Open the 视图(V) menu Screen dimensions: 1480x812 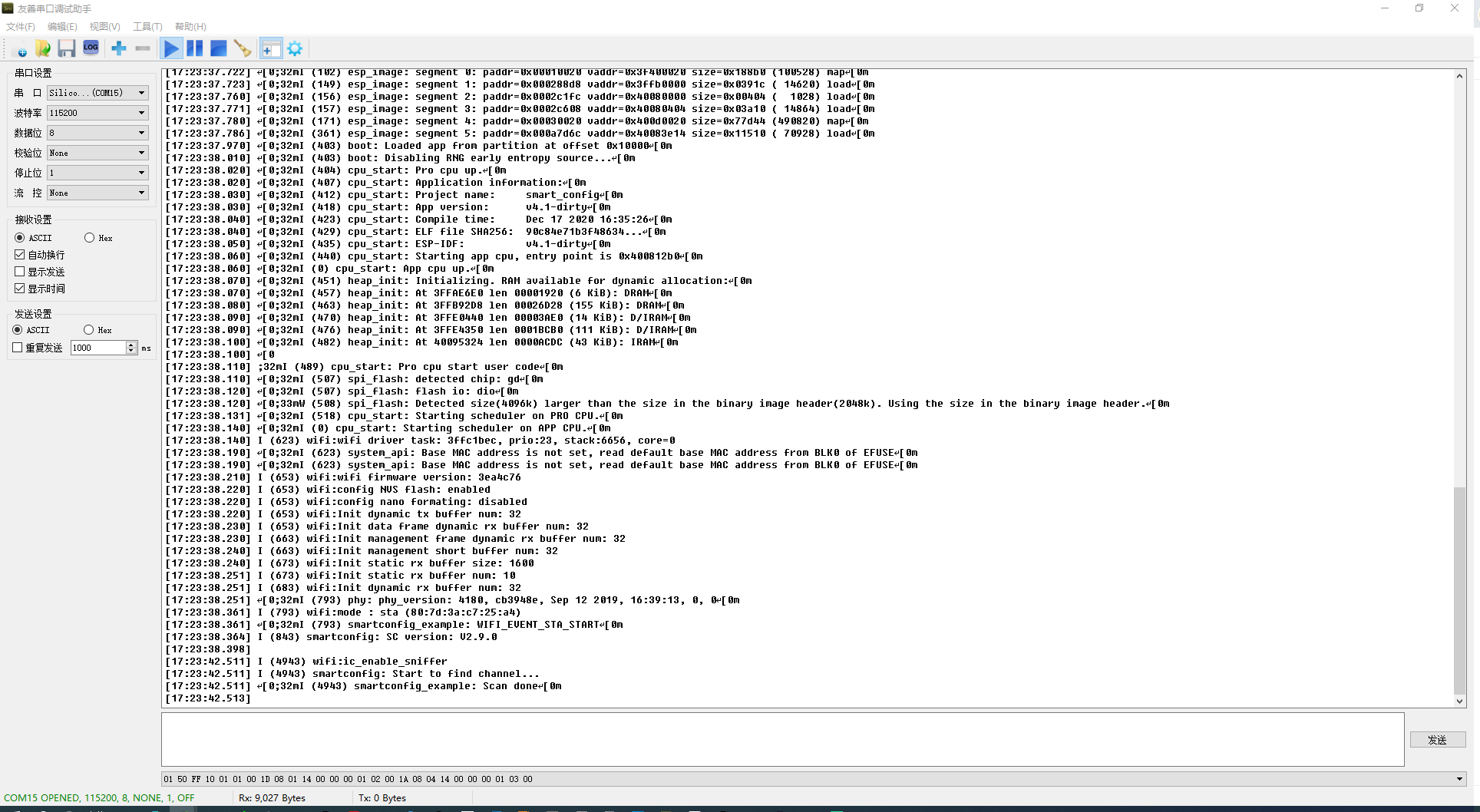pos(105,26)
